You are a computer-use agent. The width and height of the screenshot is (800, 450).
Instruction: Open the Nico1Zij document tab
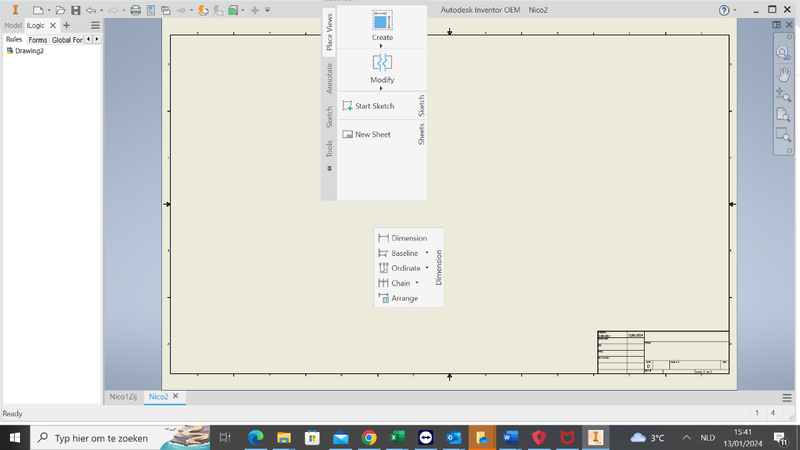click(x=123, y=397)
